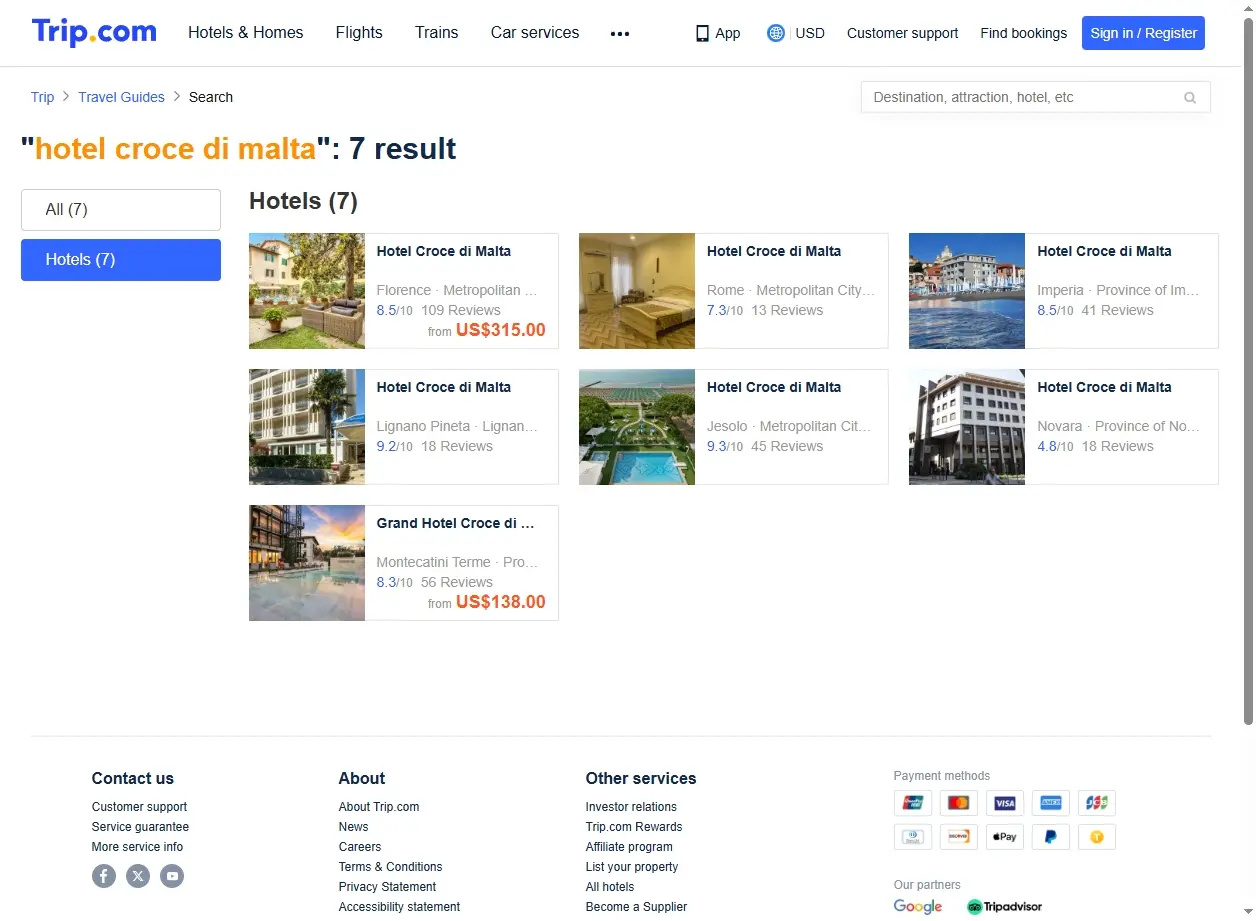Click the American Express payment icon
This screenshot has width=1256, height=921.
(1051, 803)
